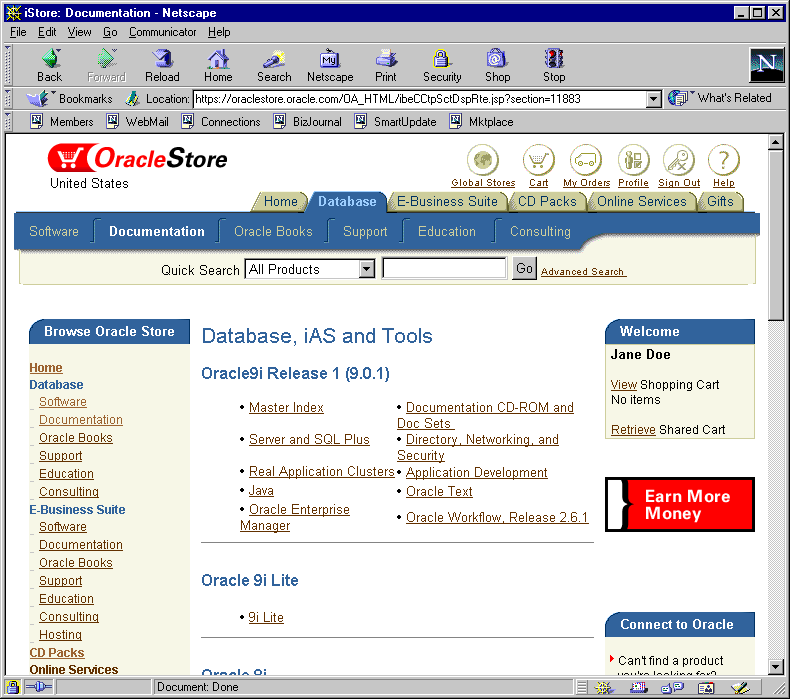Click the Help question mark icon
The image size is (790, 699).
coord(723,160)
